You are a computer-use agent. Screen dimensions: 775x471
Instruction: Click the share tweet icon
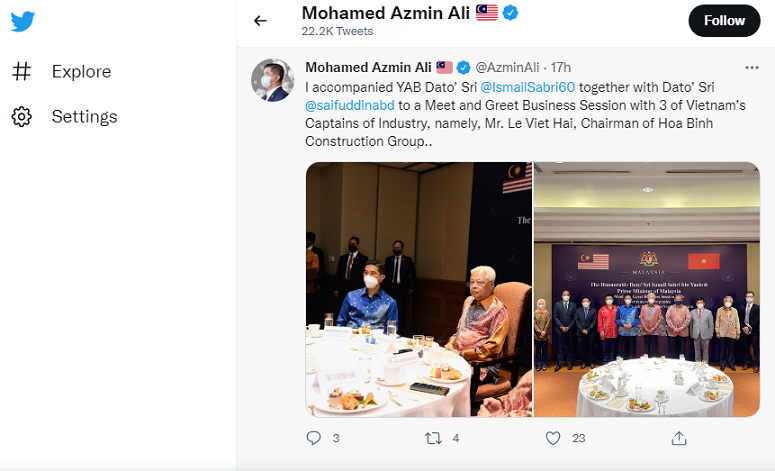(x=679, y=438)
